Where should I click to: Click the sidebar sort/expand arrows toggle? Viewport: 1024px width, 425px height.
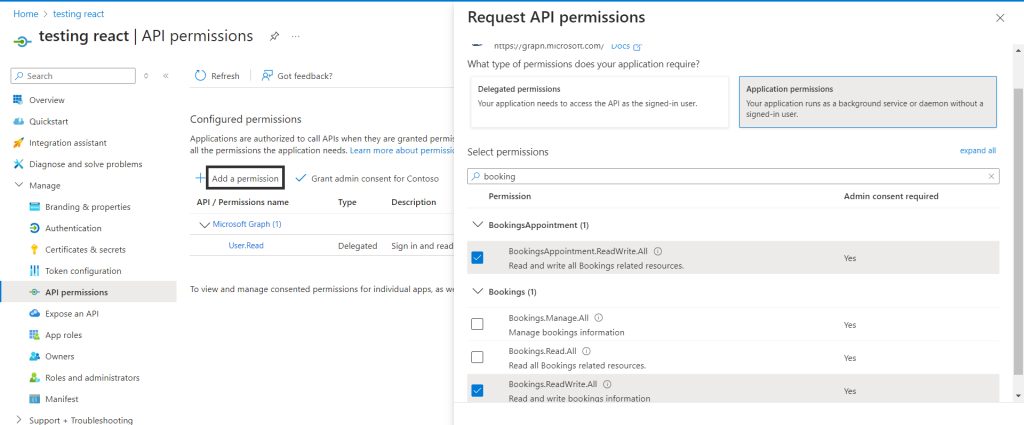tap(146, 76)
